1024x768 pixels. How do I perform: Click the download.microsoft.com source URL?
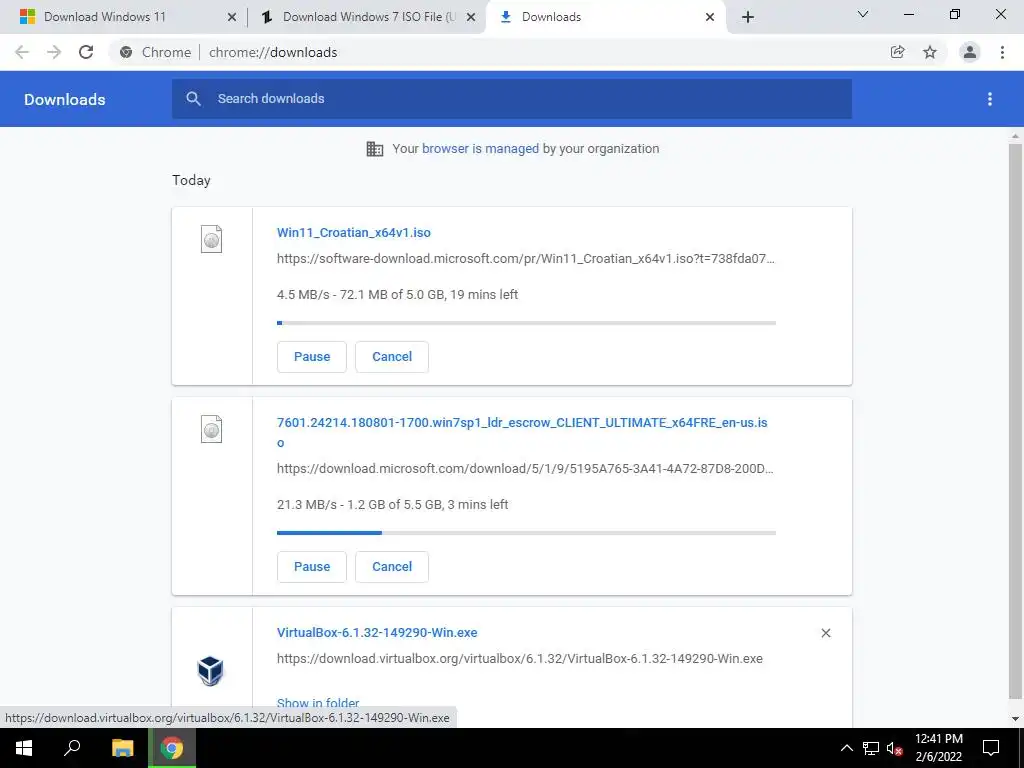[x=525, y=469]
